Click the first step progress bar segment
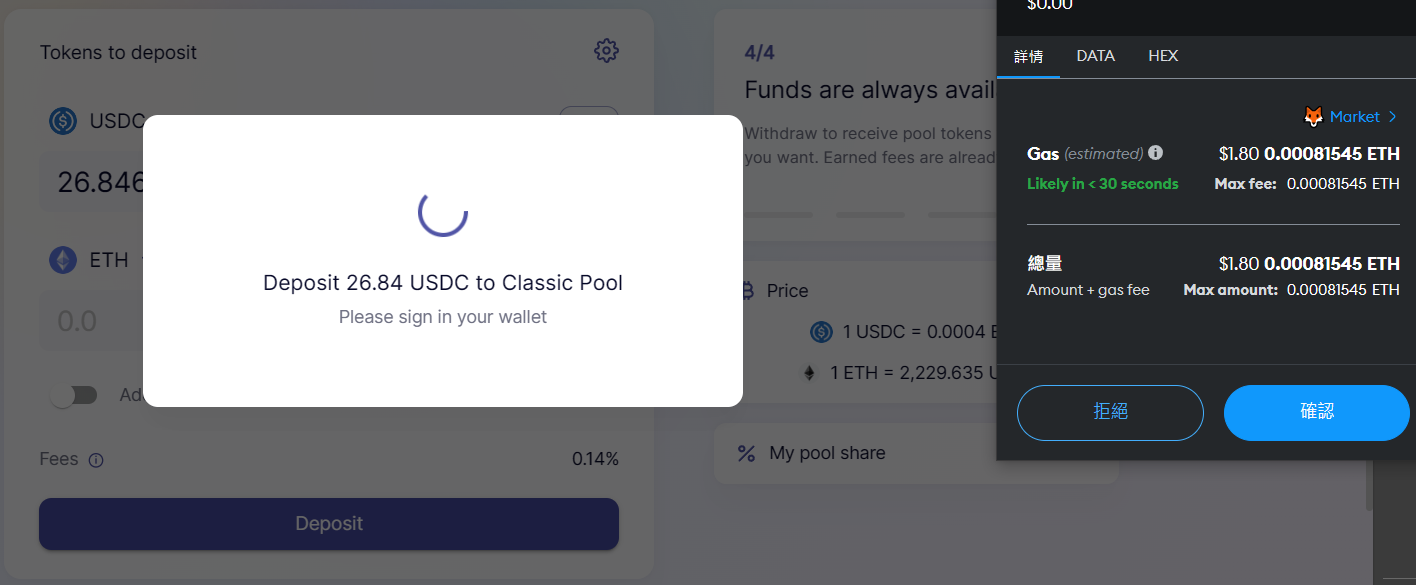The width and height of the screenshot is (1416, 585). point(778,214)
